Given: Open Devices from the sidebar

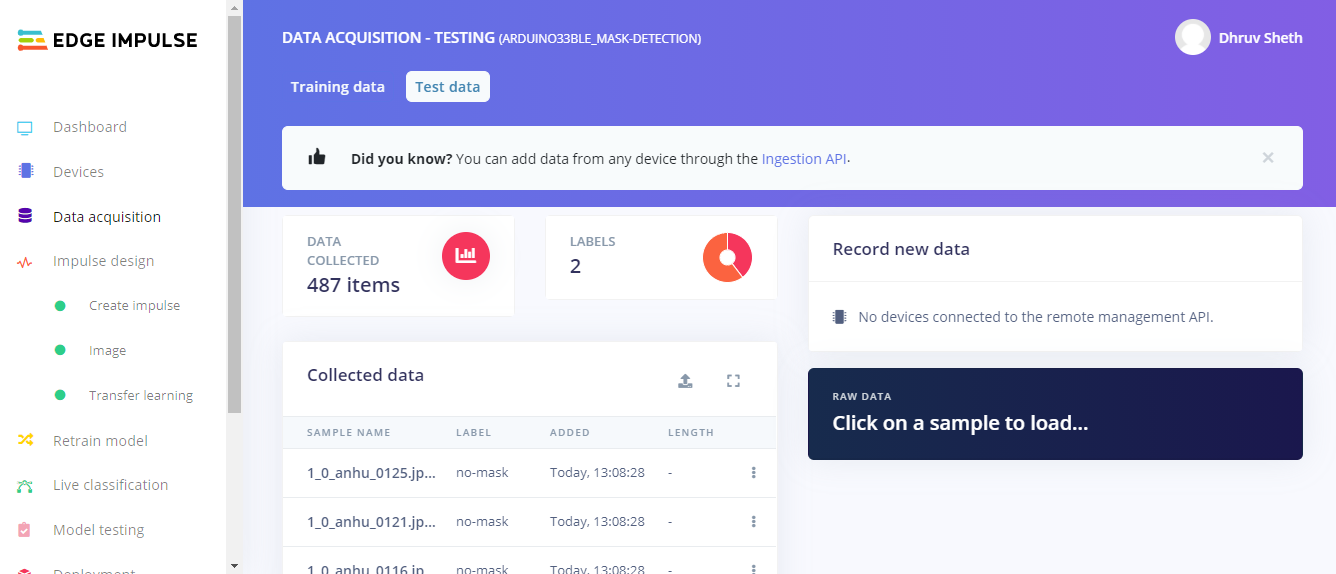Looking at the screenshot, I should click(78, 172).
